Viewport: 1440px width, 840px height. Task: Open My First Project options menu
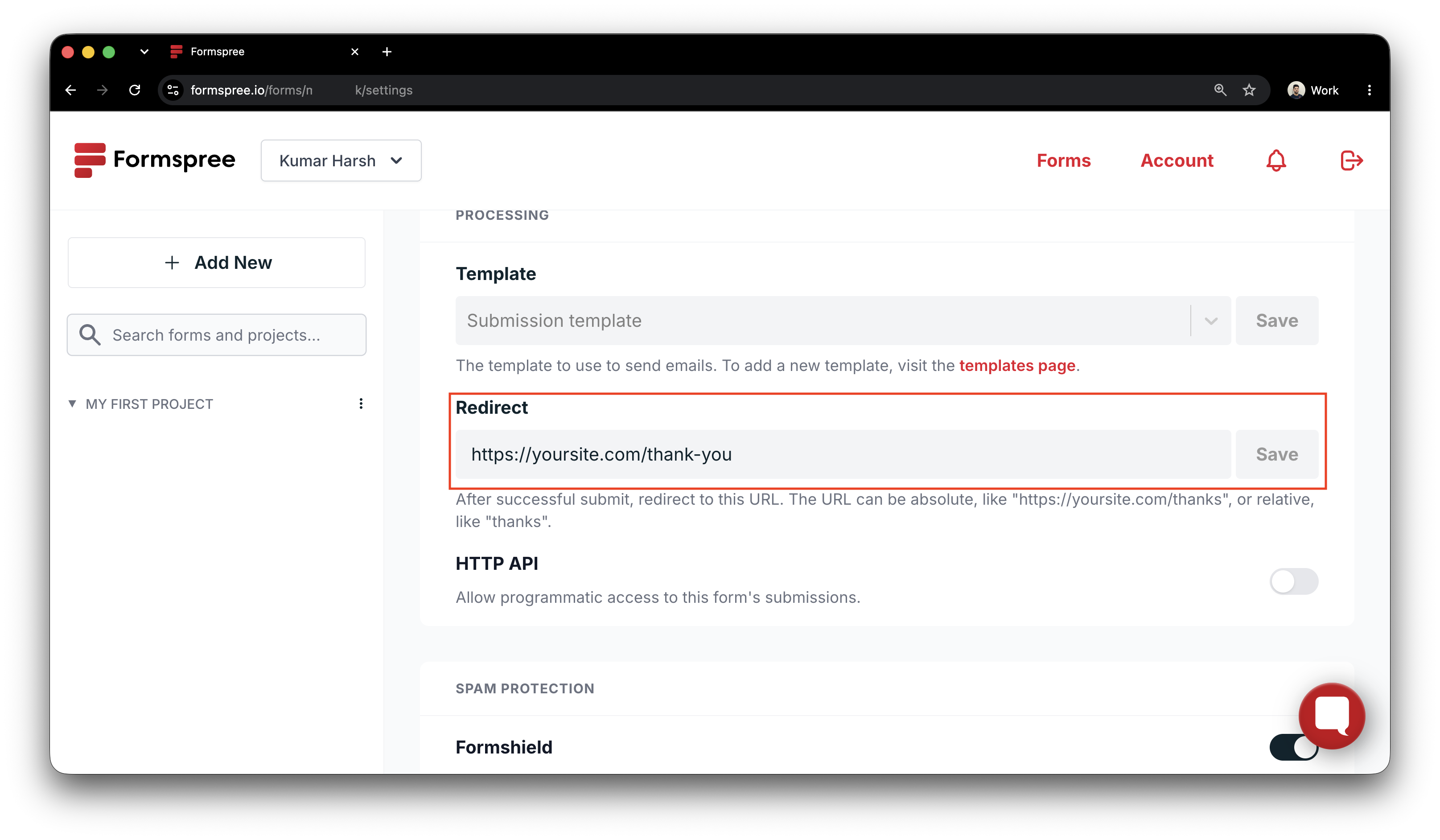pos(361,404)
